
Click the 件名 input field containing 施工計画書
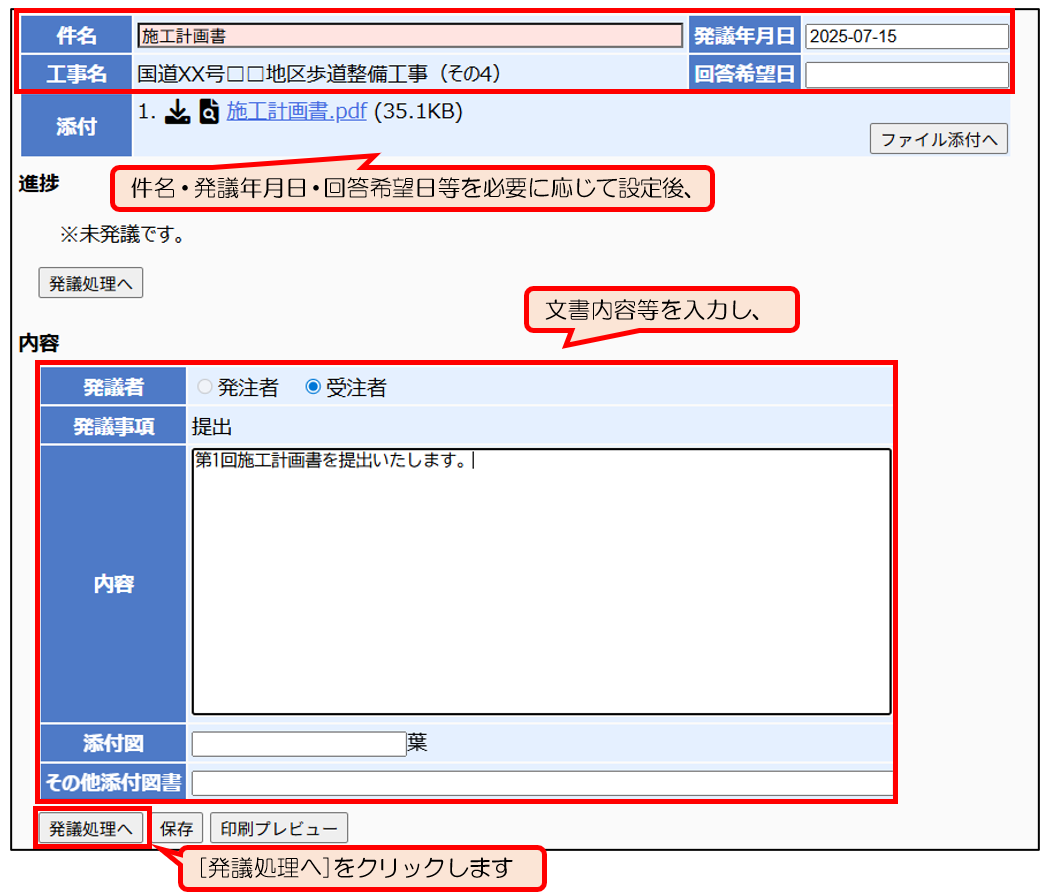point(409,36)
